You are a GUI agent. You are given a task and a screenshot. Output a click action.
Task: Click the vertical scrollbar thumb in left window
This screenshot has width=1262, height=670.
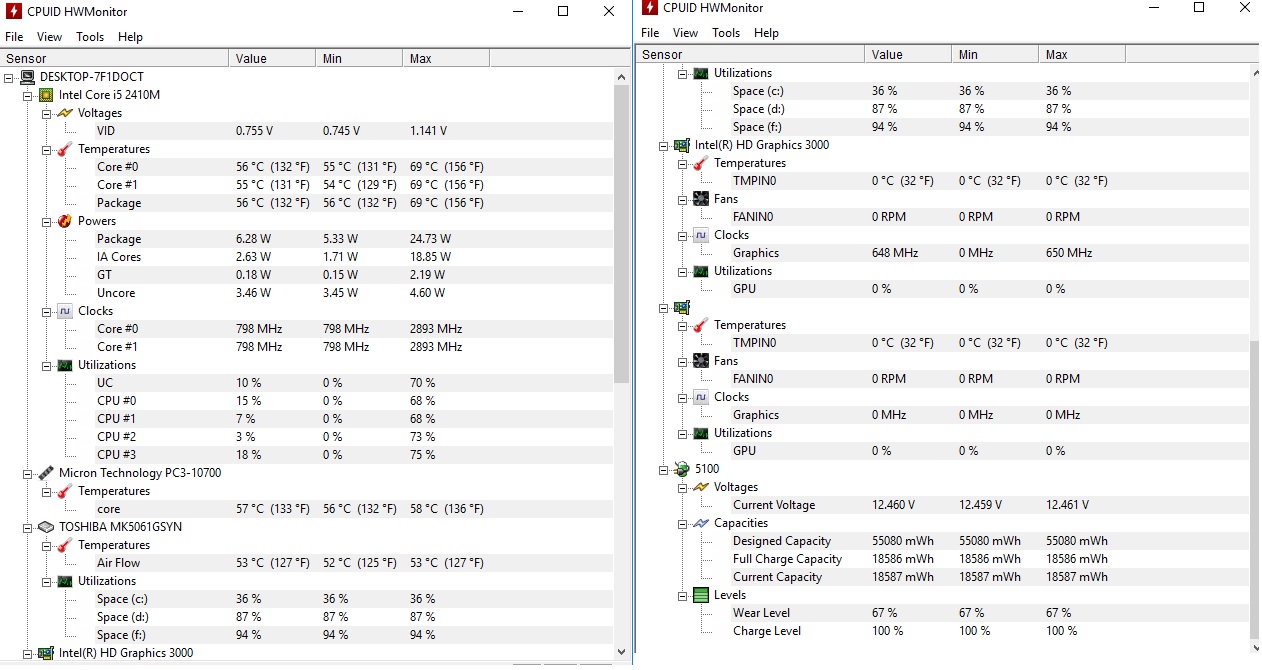pos(621,232)
